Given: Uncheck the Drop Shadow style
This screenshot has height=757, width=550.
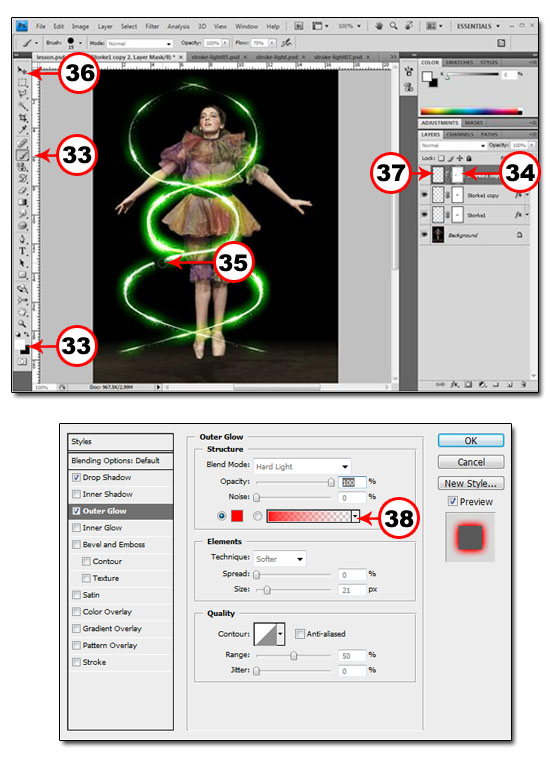Looking at the screenshot, I should 76,477.
